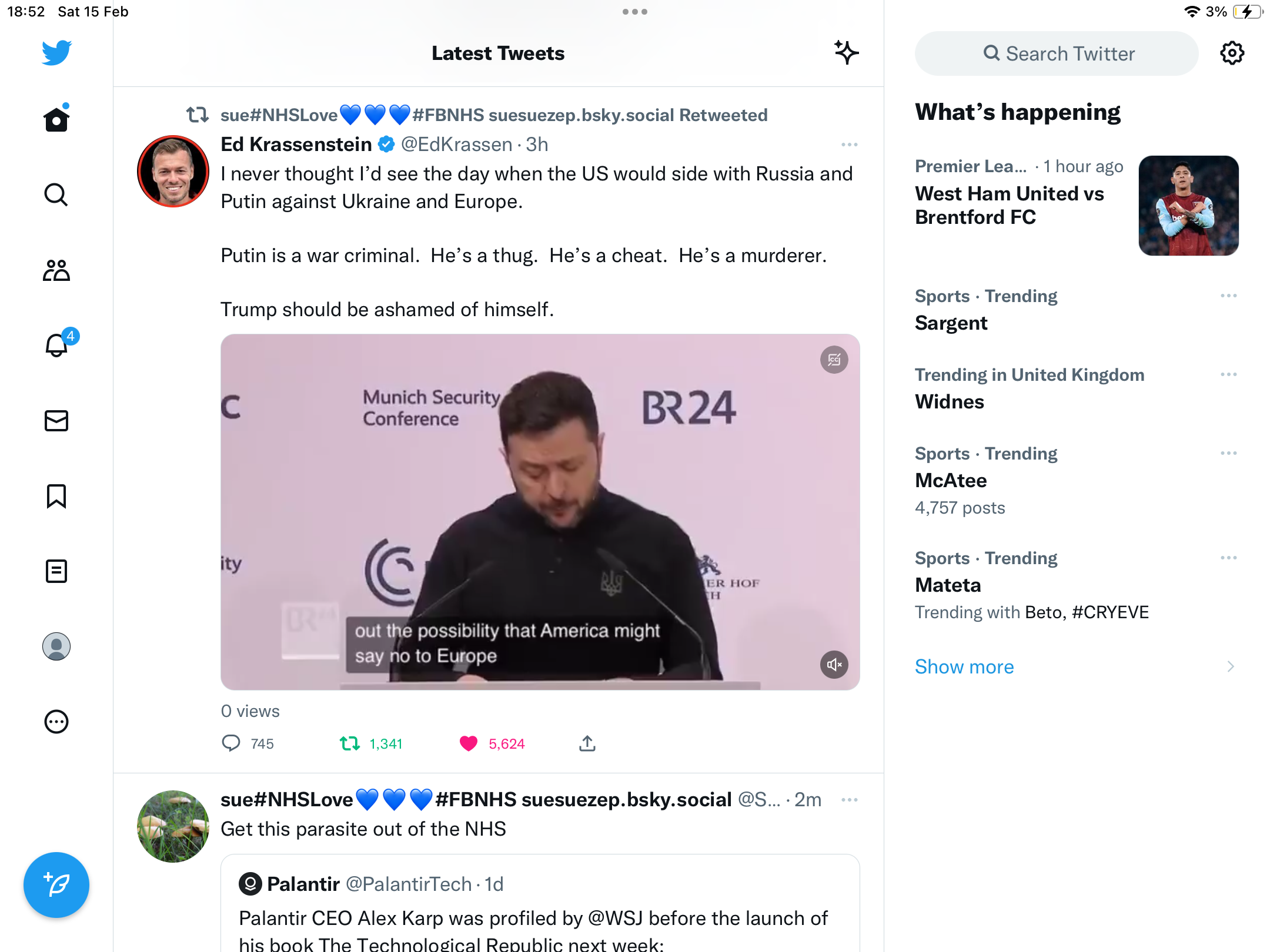The width and height of the screenshot is (1270, 952).
Task: Reply to Ed Krassenstein tweet (745)
Action: pos(248,743)
